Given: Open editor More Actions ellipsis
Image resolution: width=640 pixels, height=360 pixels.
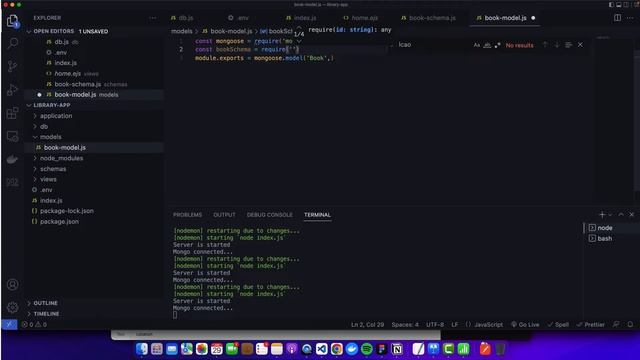Looking at the screenshot, I should pos(630,18).
